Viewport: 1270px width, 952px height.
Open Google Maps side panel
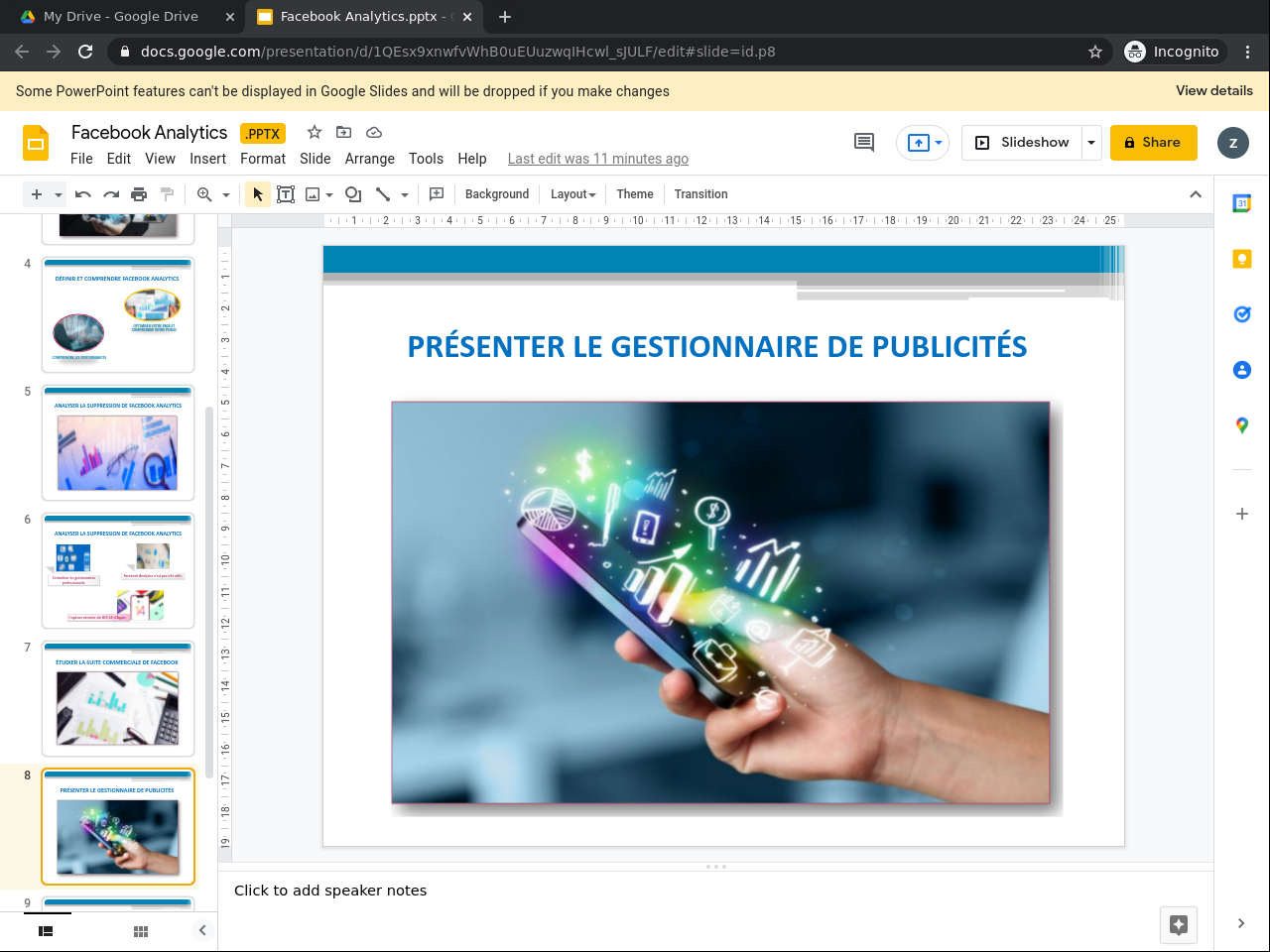(1242, 425)
